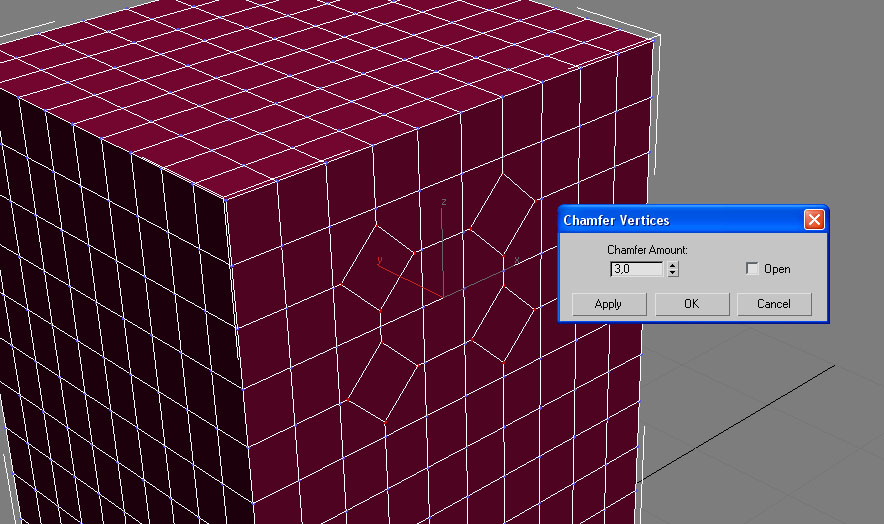Viewport: 884px width, 524px height.
Task: Select the lower-left chamfered diamond polygon
Action: click(x=383, y=382)
